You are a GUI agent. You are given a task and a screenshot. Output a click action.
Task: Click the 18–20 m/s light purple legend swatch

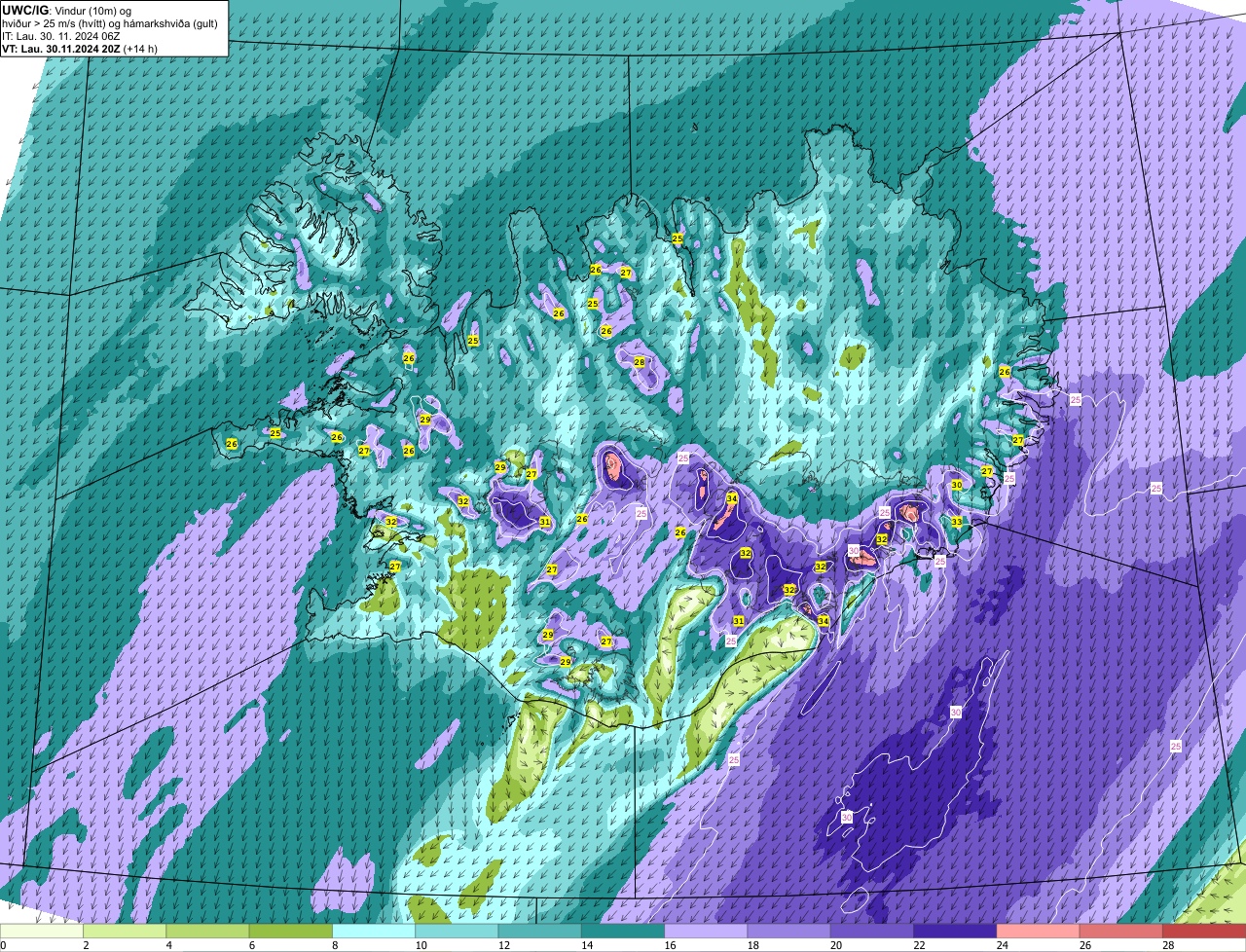(x=789, y=931)
